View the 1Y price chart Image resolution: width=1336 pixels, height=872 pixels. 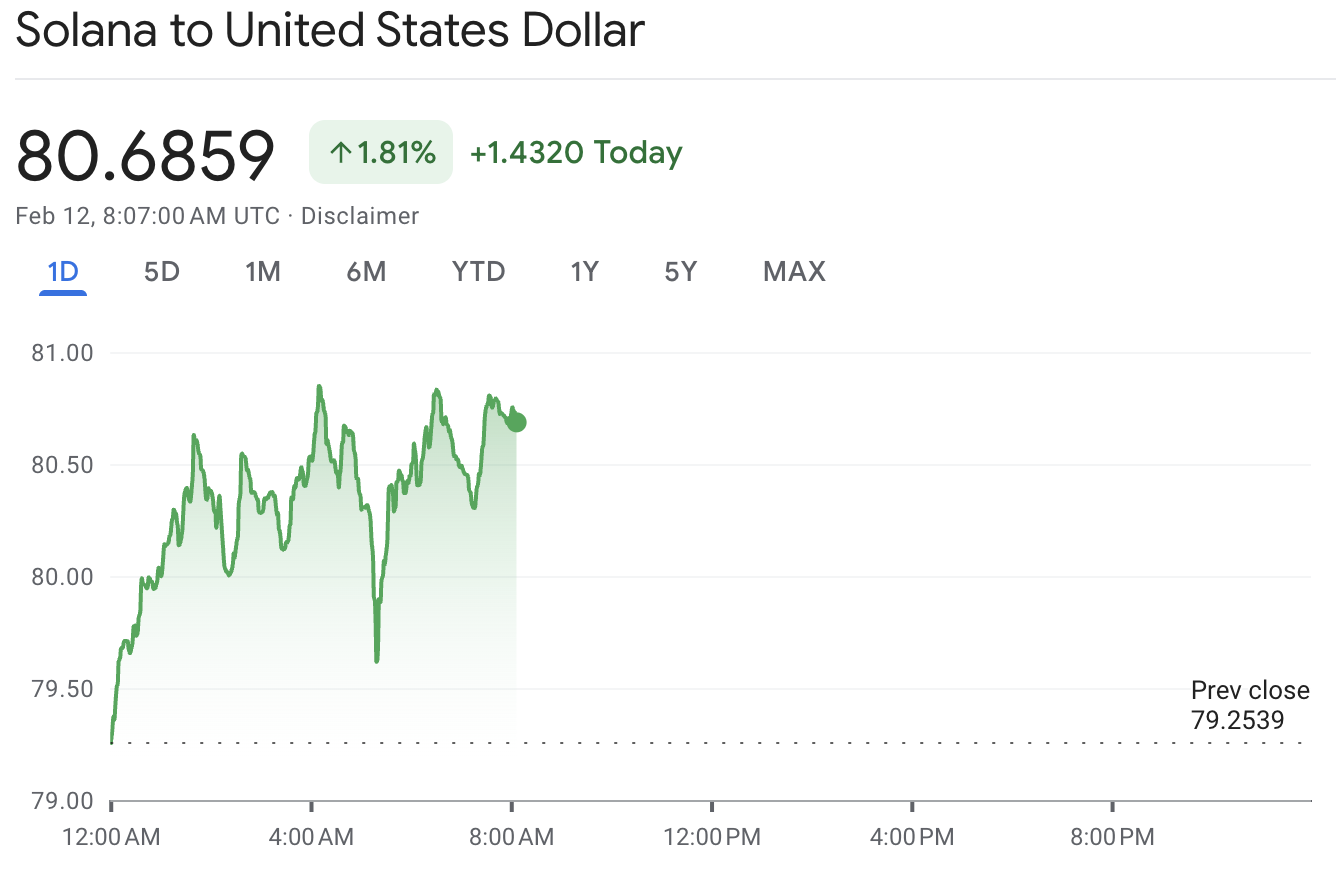tap(585, 271)
